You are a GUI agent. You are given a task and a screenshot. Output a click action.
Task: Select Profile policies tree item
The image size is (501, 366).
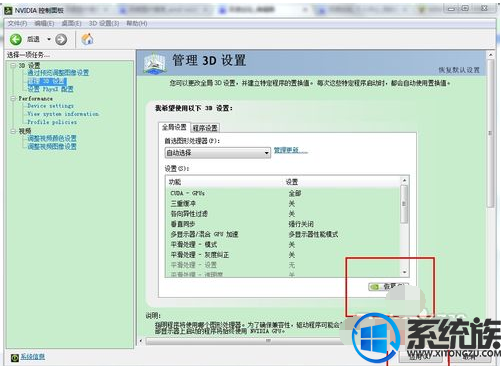52,122
